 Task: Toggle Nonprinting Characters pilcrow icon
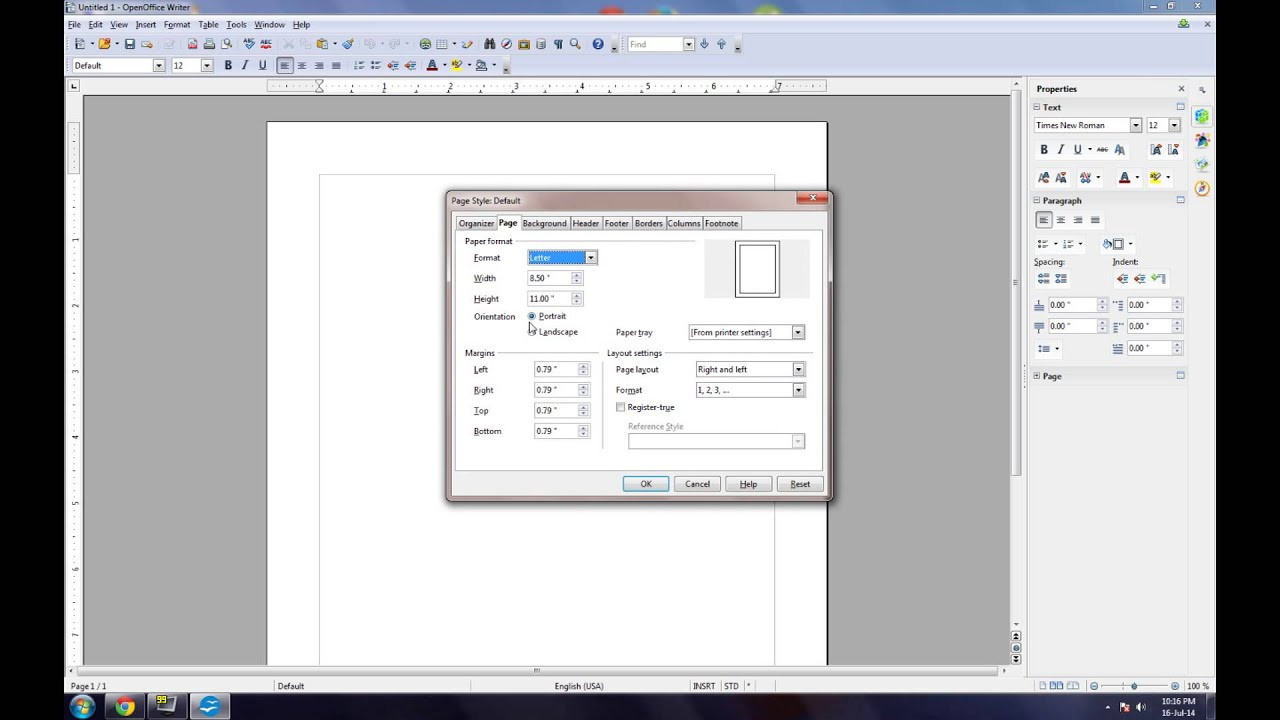pyautogui.click(x=558, y=44)
